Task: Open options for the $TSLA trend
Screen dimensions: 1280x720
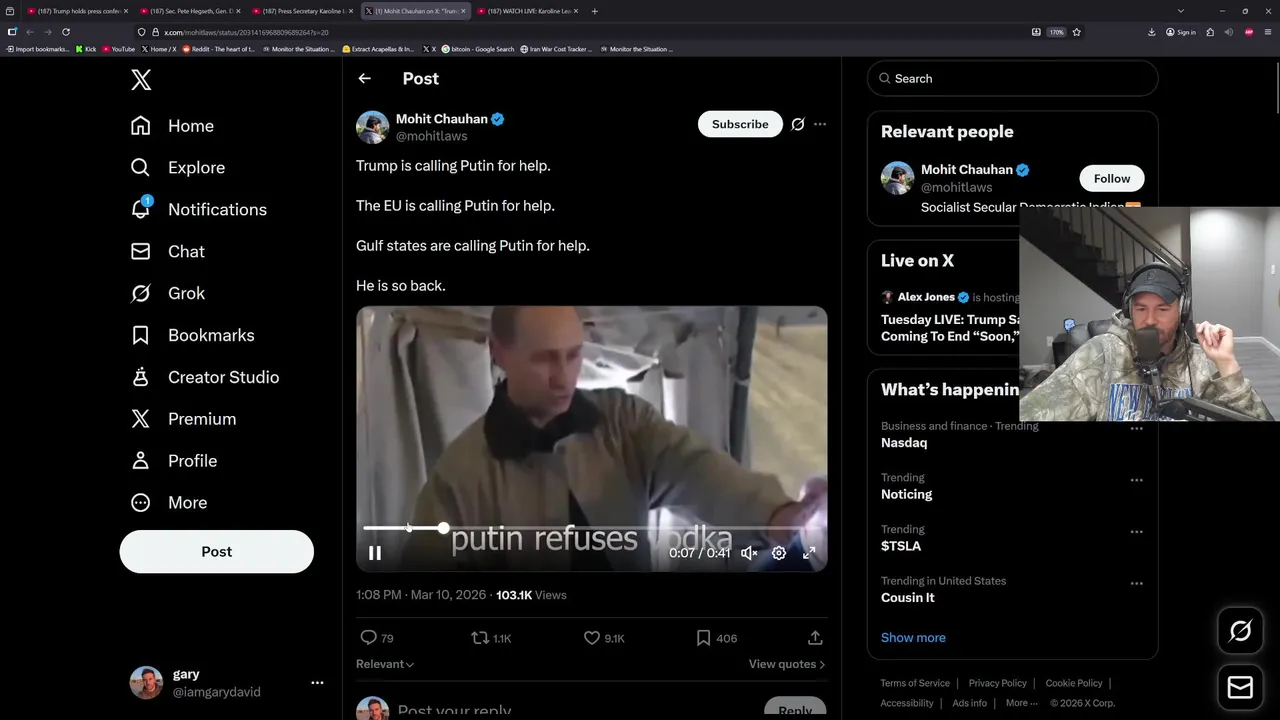Action: (1136, 532)
